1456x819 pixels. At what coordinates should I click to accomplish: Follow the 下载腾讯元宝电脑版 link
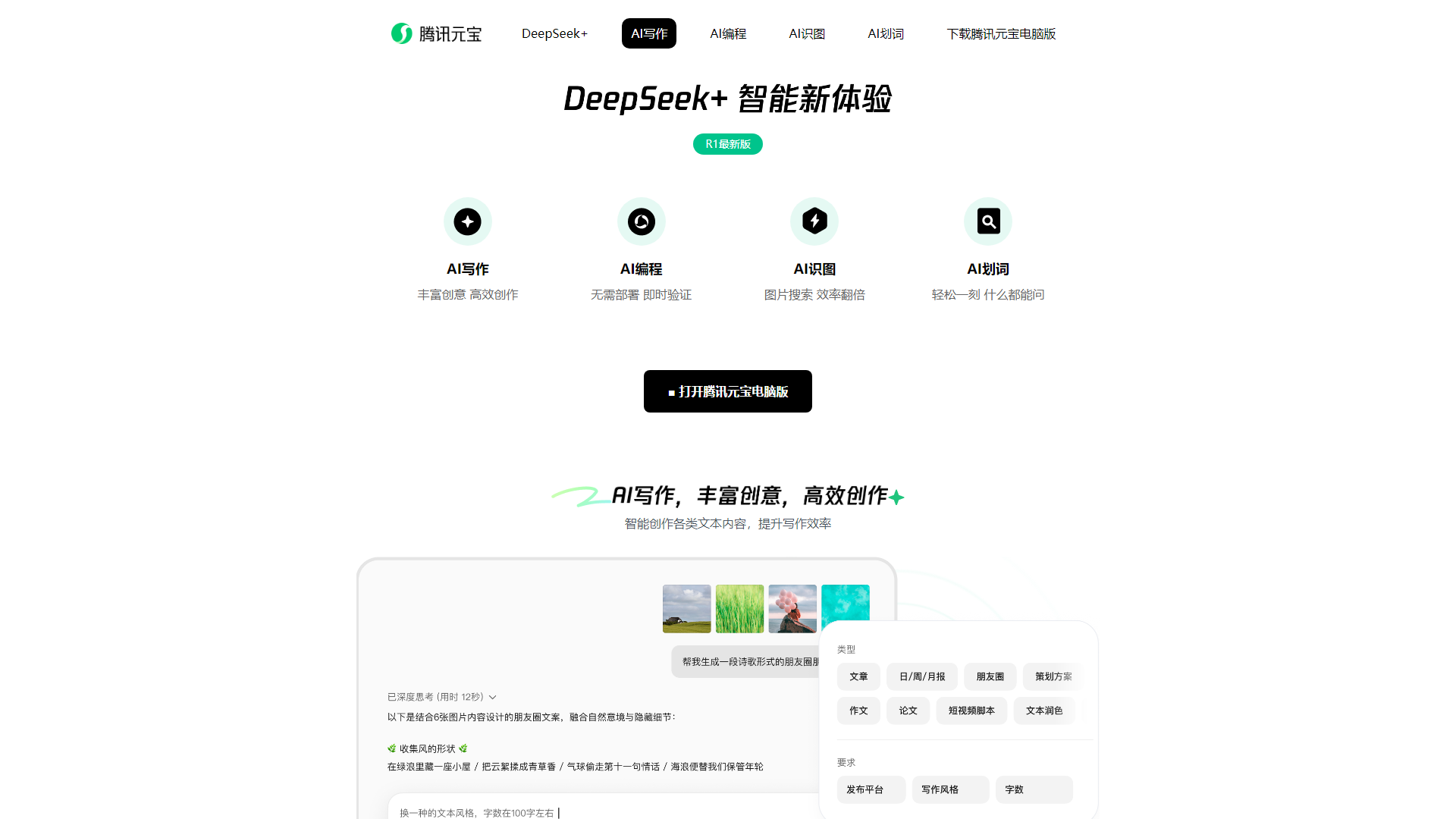[1001, 33]
